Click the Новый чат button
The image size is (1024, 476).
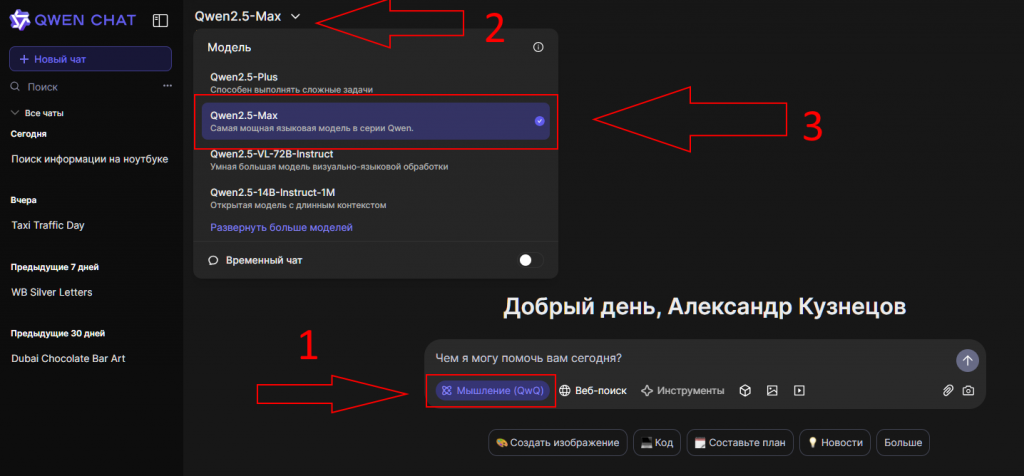[x=90, y=59]
